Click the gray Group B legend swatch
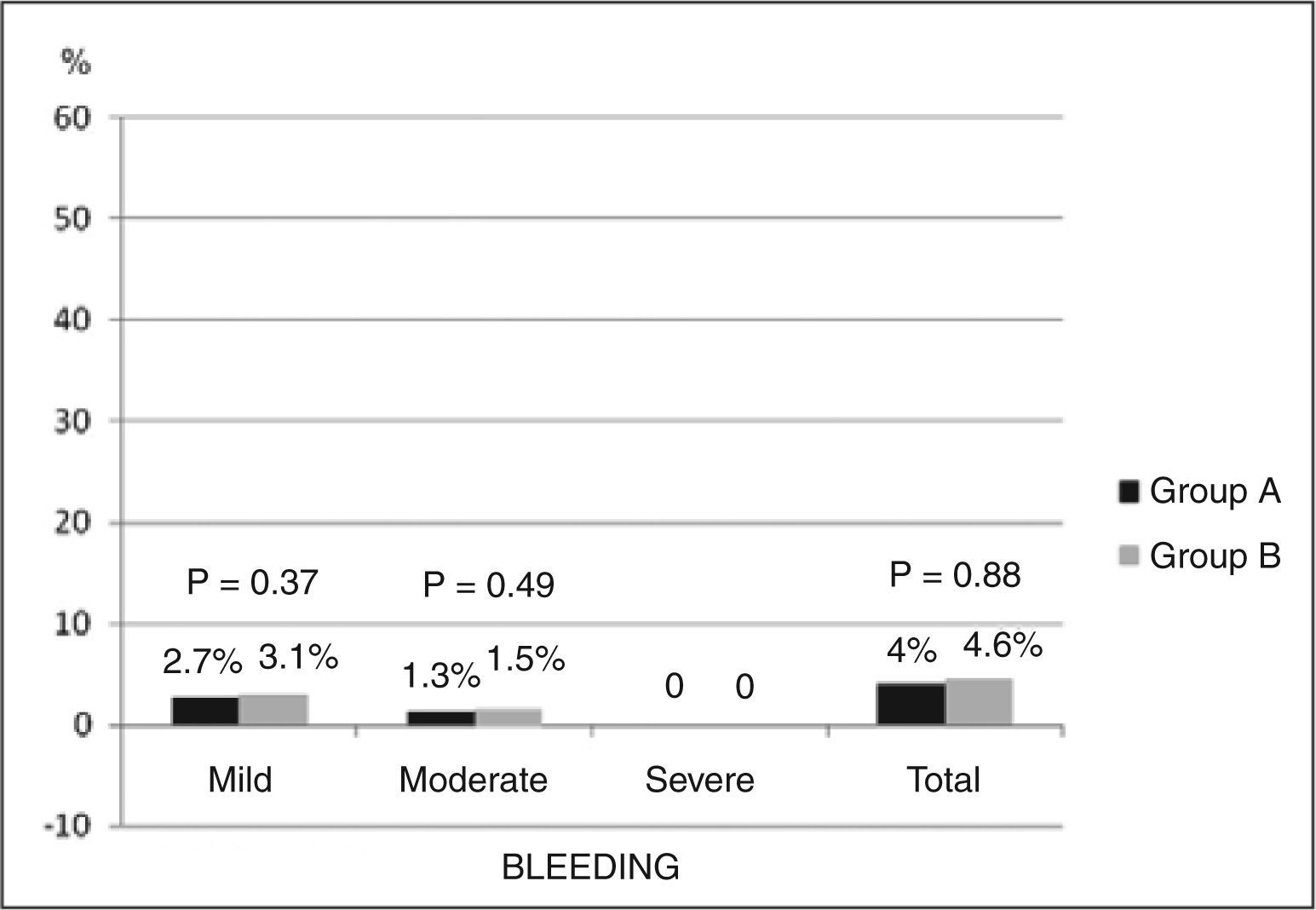 click(x=1128, y=556)
